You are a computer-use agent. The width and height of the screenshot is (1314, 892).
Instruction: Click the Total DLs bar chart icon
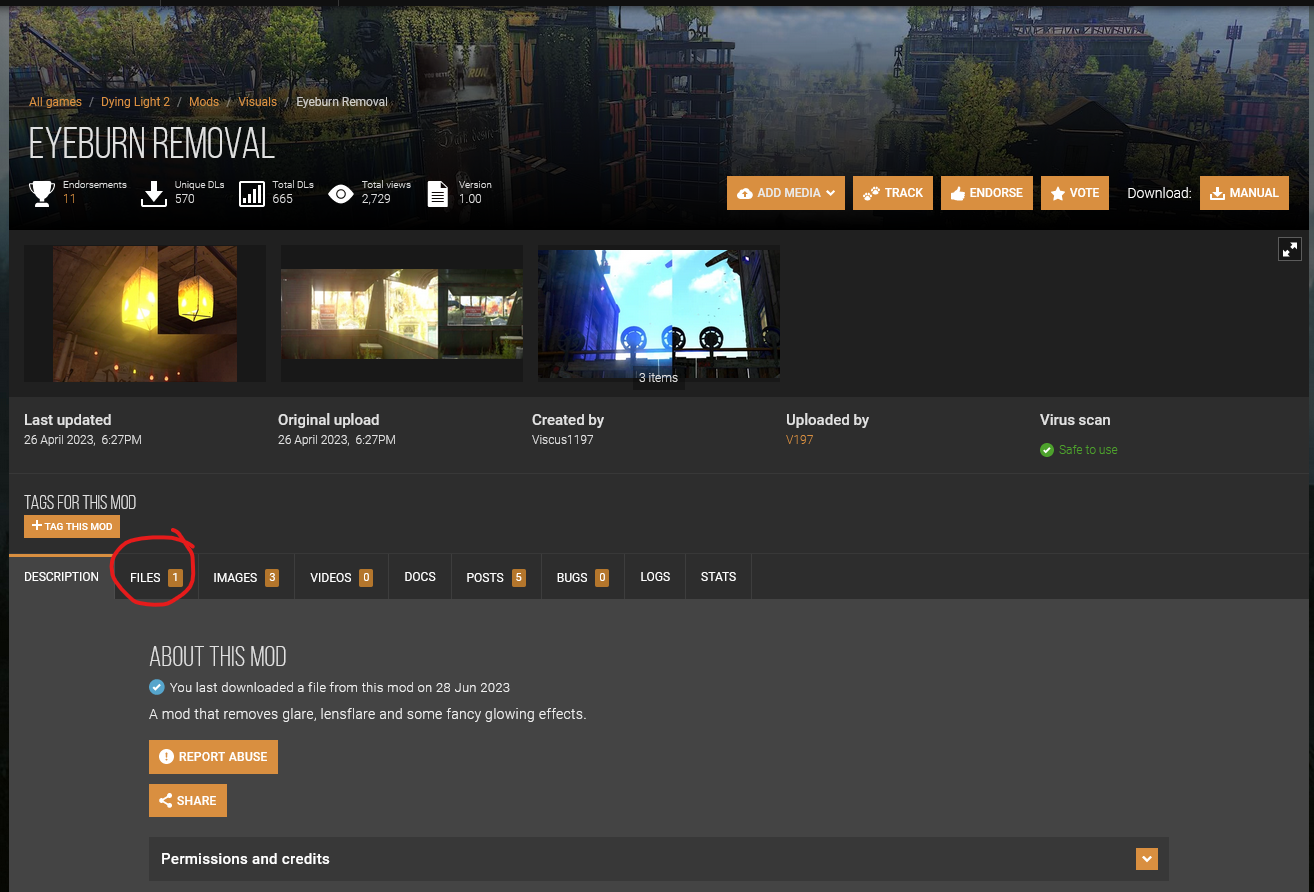(x=252, y=193)
